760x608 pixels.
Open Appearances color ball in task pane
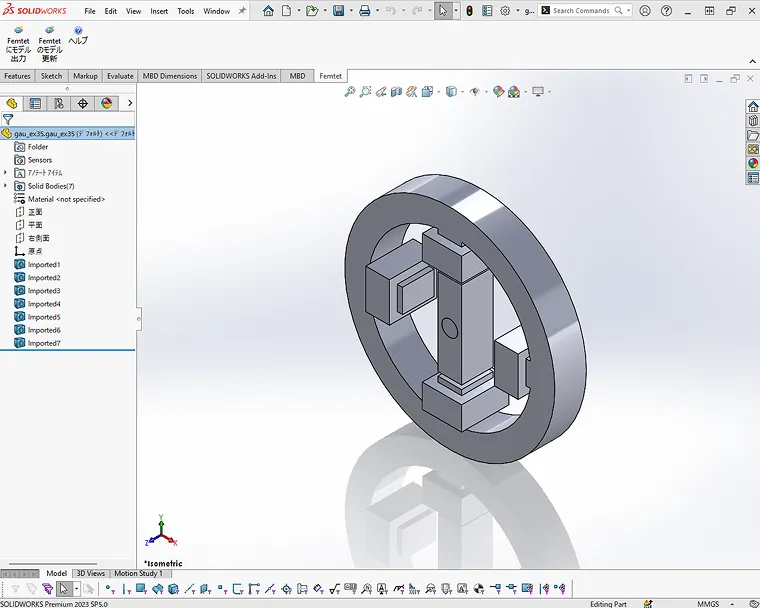(x=753, y=163)
